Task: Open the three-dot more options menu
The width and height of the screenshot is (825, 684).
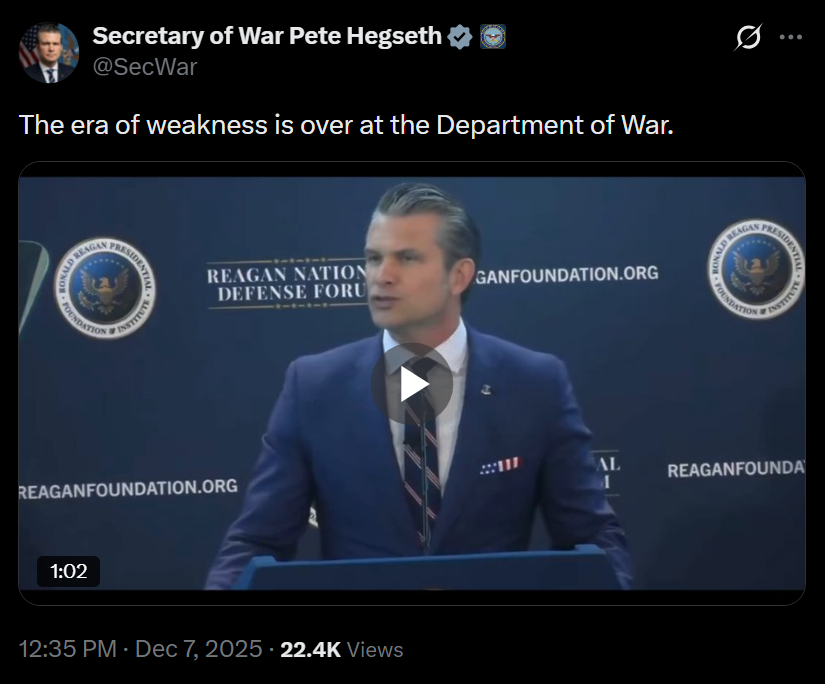Action: click(791, 37)
